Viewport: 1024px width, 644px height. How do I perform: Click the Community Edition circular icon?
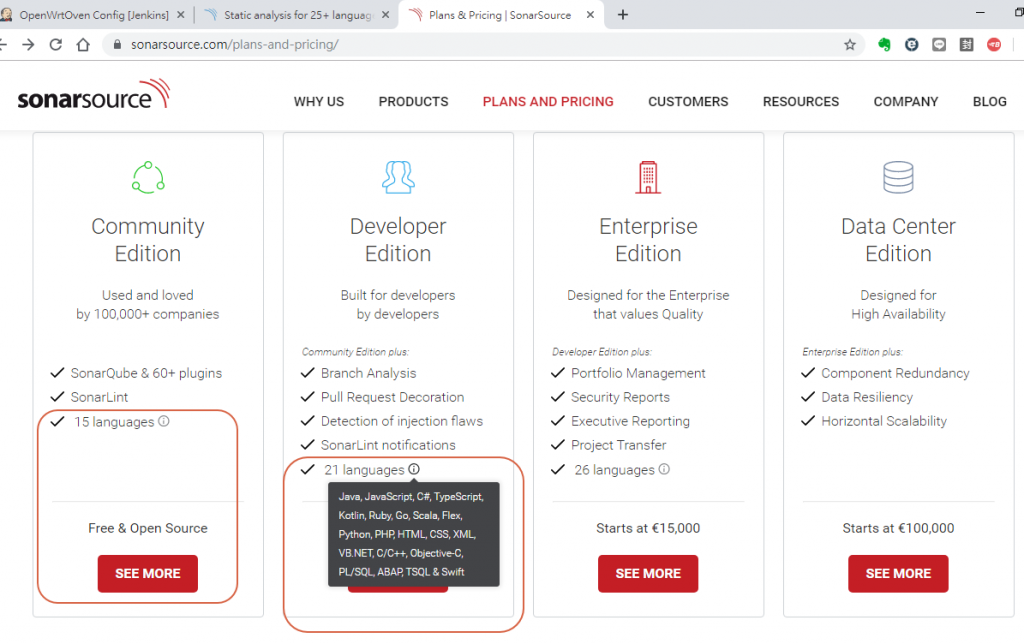[148, 177]
